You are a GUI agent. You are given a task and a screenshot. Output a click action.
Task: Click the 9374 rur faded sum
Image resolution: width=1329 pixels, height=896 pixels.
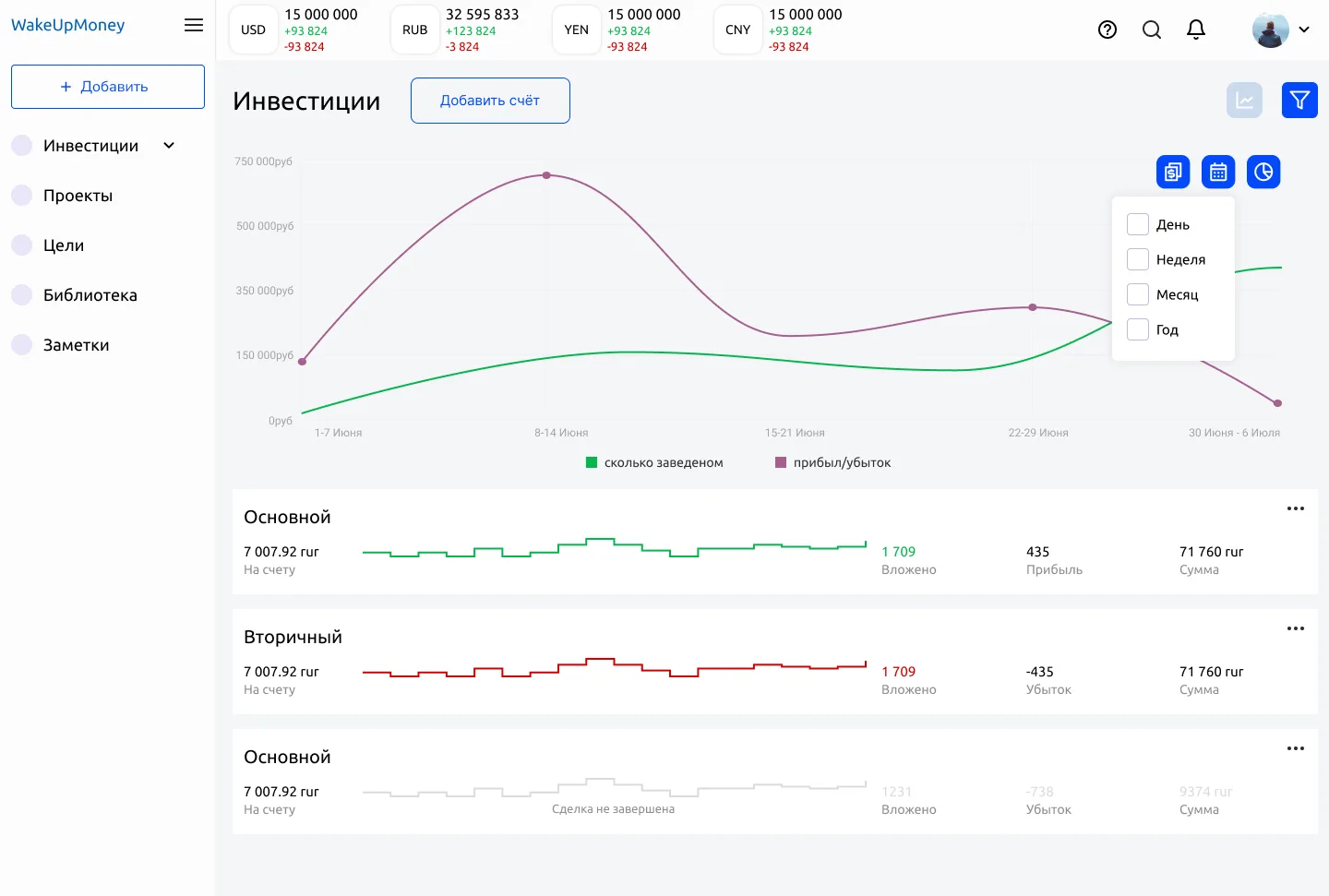pos(1205,792)
